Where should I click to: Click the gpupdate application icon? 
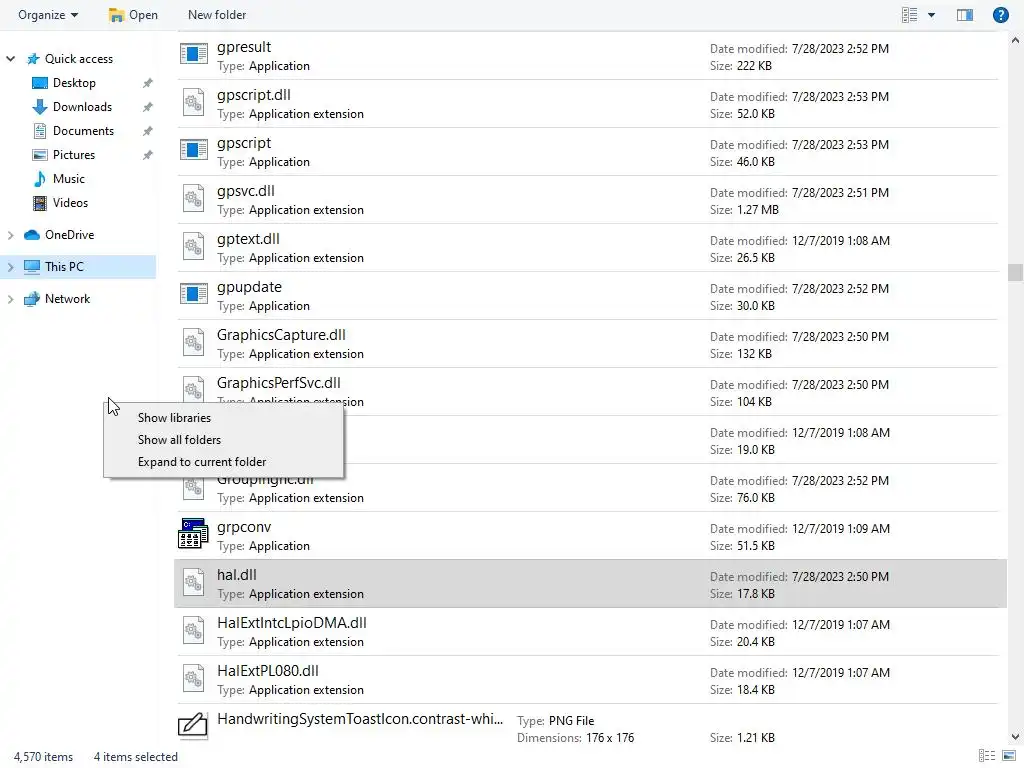click(x=193, y=295)
